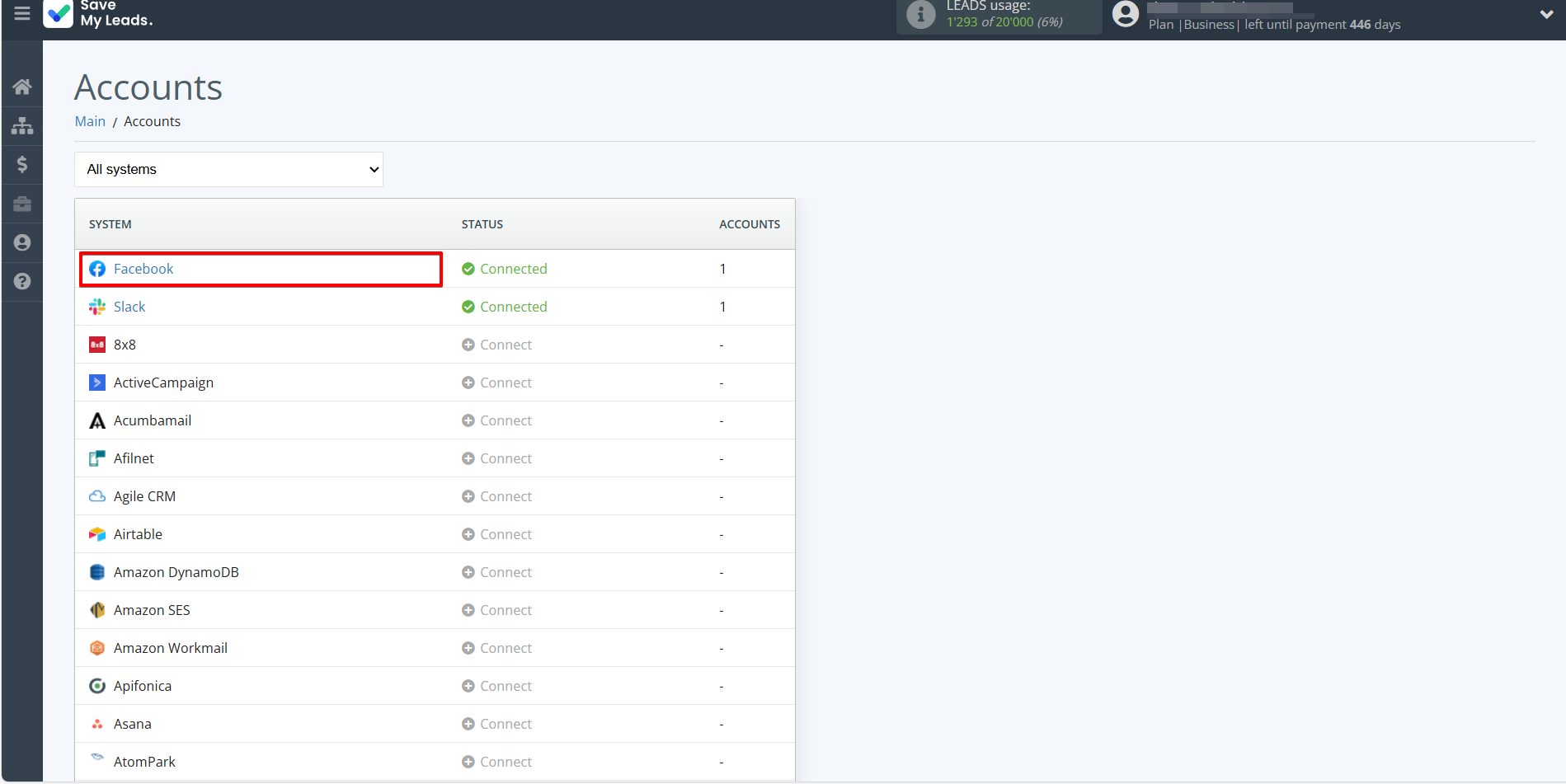1566x784 pixels.
Task: Click the Facebook logo icon
Action: click(x=97, y=269)
